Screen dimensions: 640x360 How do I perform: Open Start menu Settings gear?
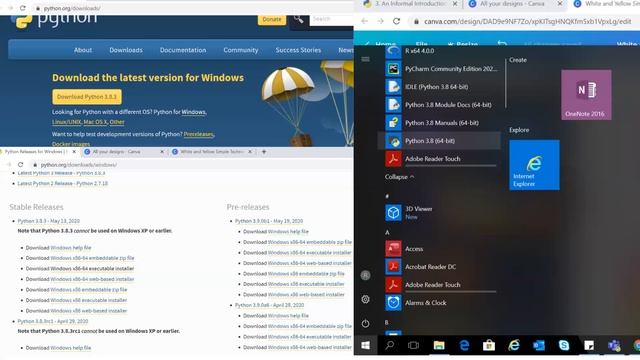(x=365, y=299)
